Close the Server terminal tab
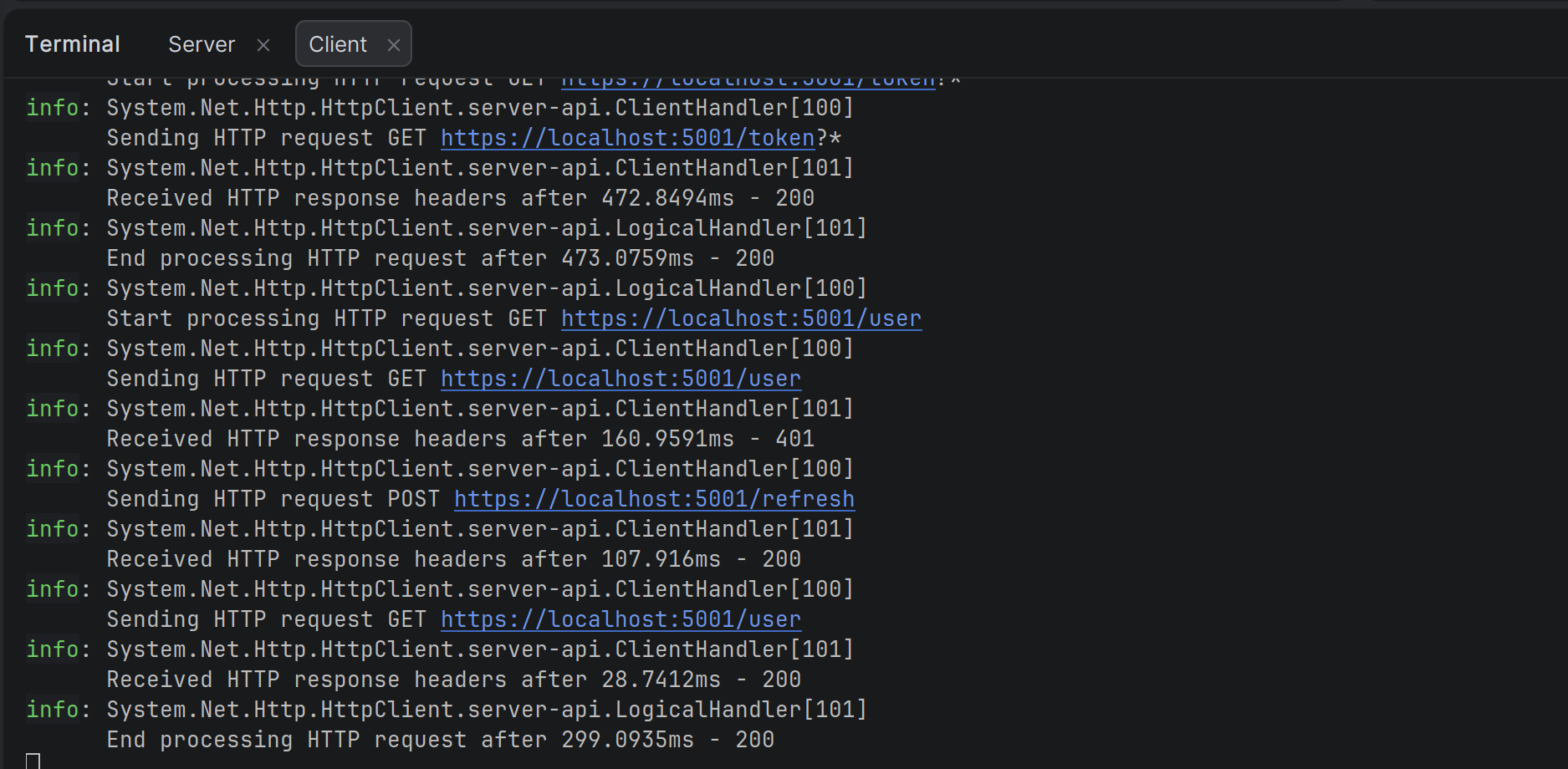Image resolution: width=1568 pixels, height=769 pixels. (x=263, y=45)
